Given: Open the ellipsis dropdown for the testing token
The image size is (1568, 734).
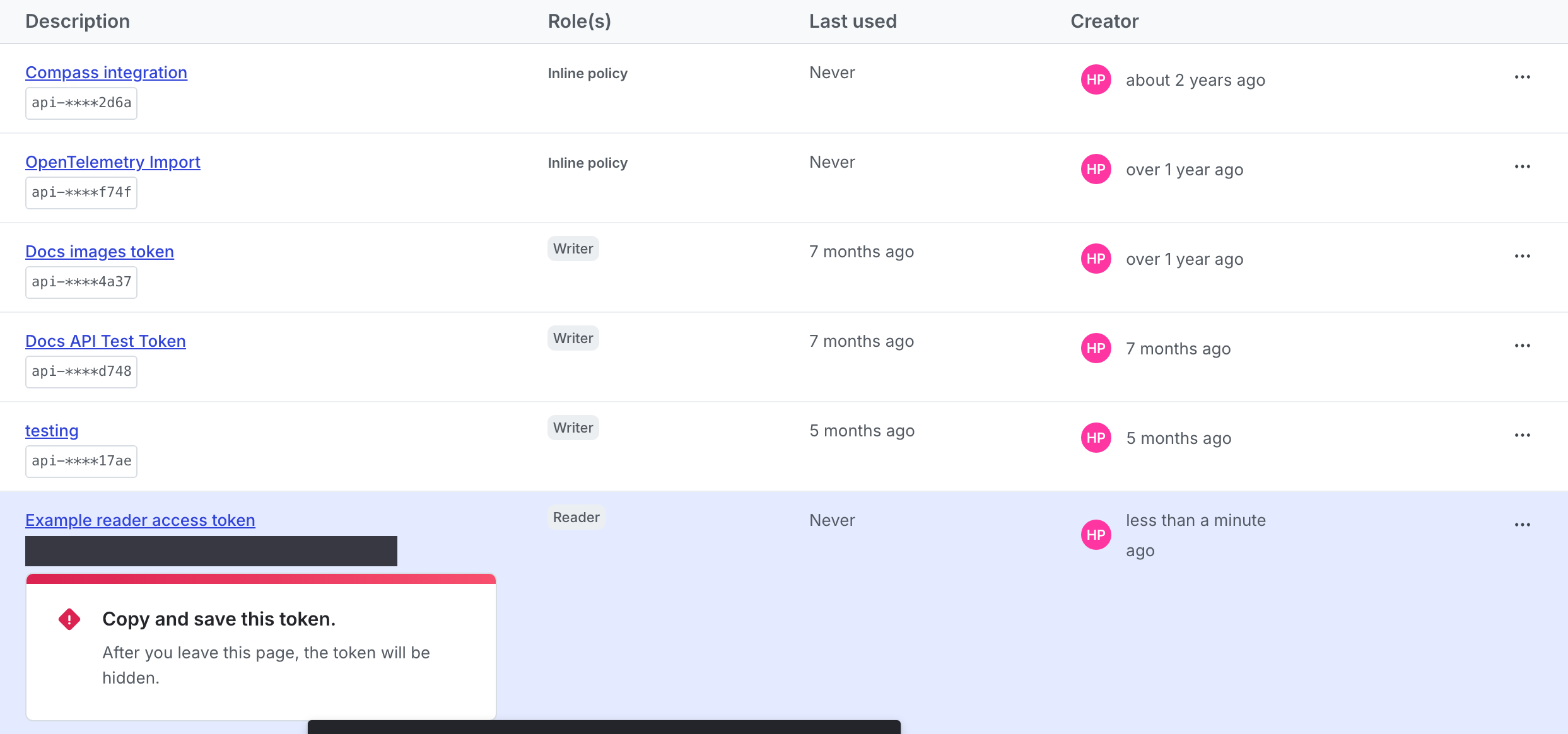Looking at the screenshot, I should click(1523, 434).
